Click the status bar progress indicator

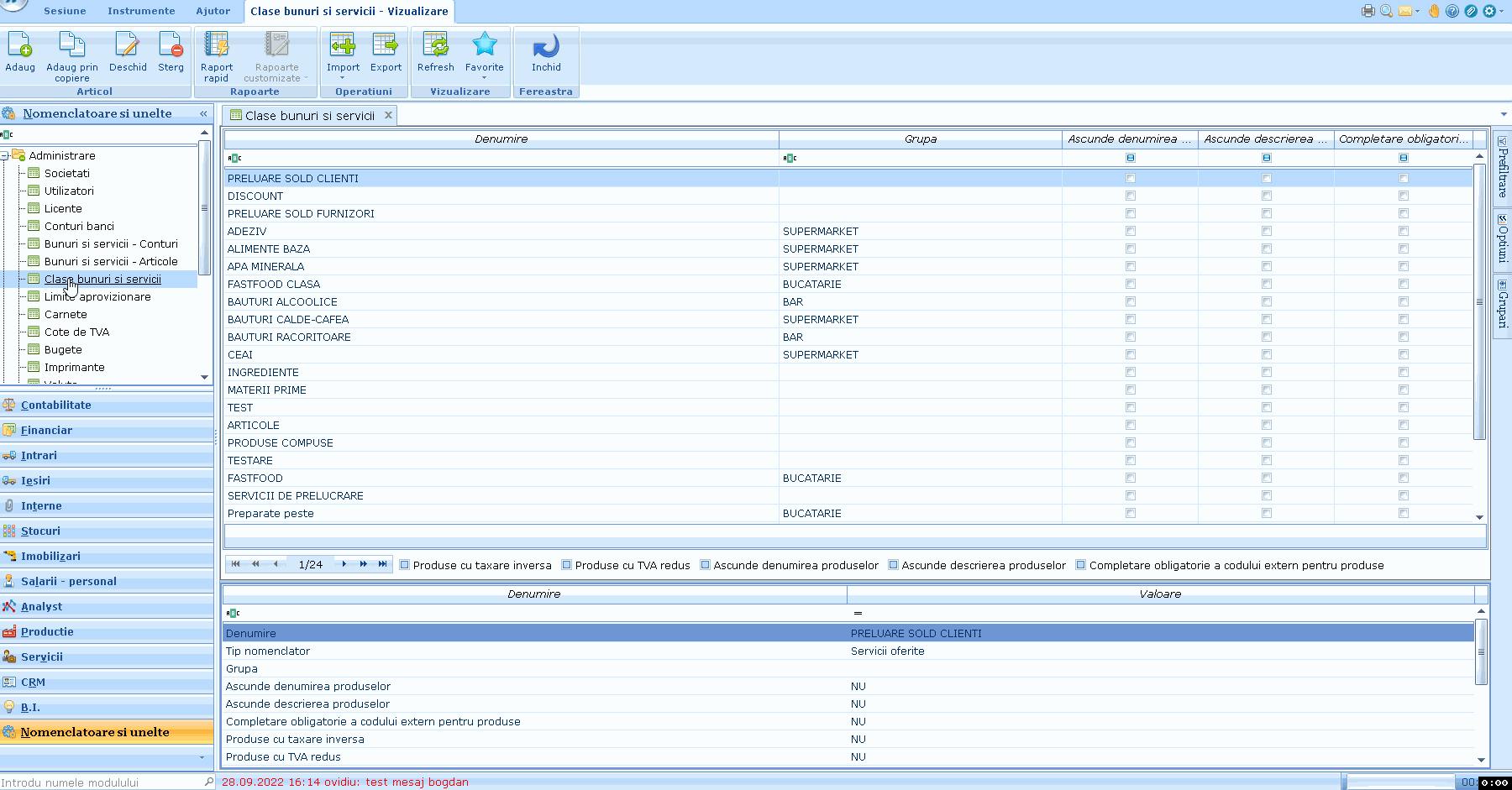coord(1399,782)
